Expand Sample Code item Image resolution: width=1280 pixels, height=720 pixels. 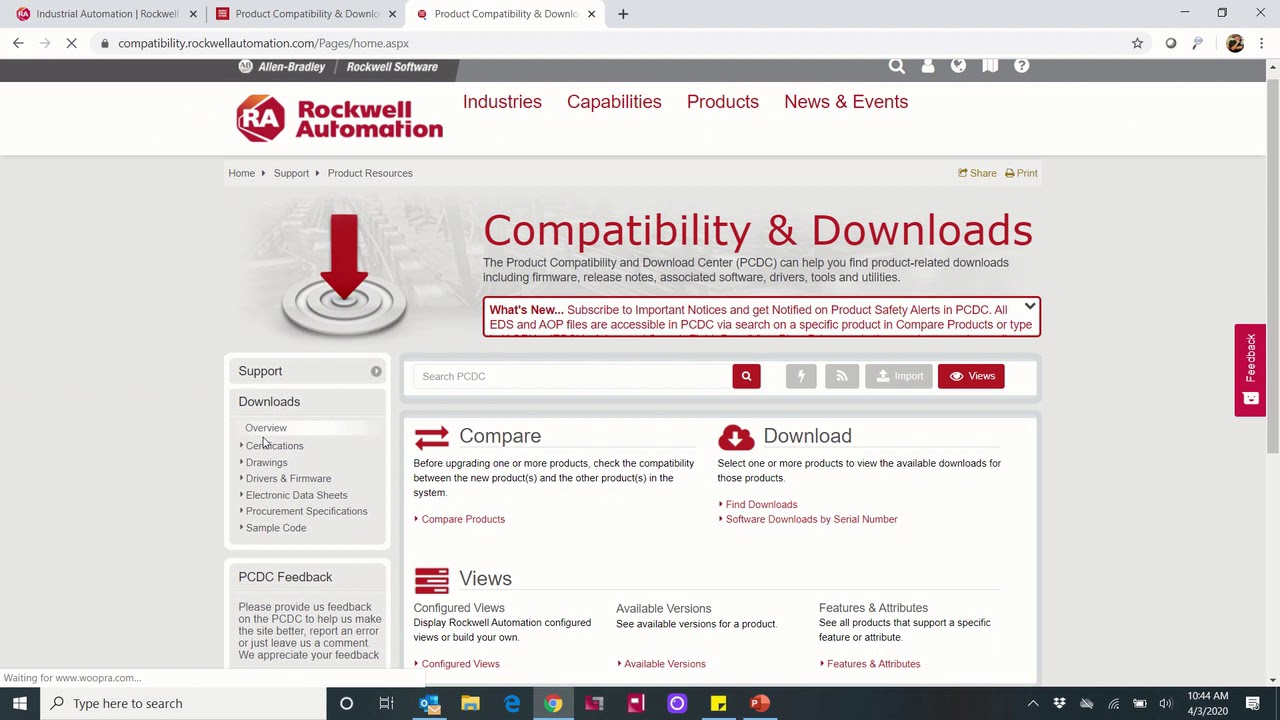274,528
